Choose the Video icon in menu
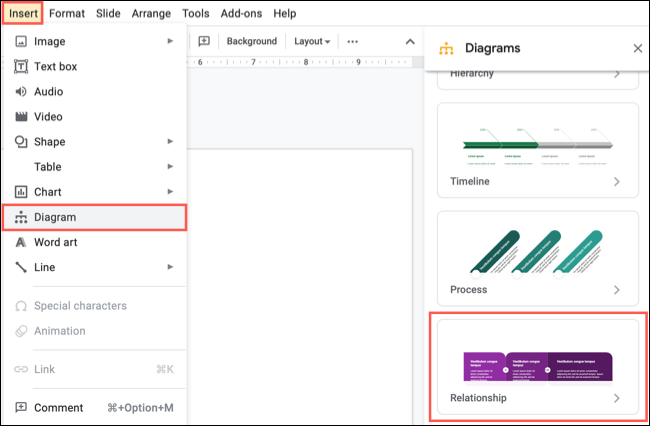This screenshot has height=426, width=650. coord(21,116)
